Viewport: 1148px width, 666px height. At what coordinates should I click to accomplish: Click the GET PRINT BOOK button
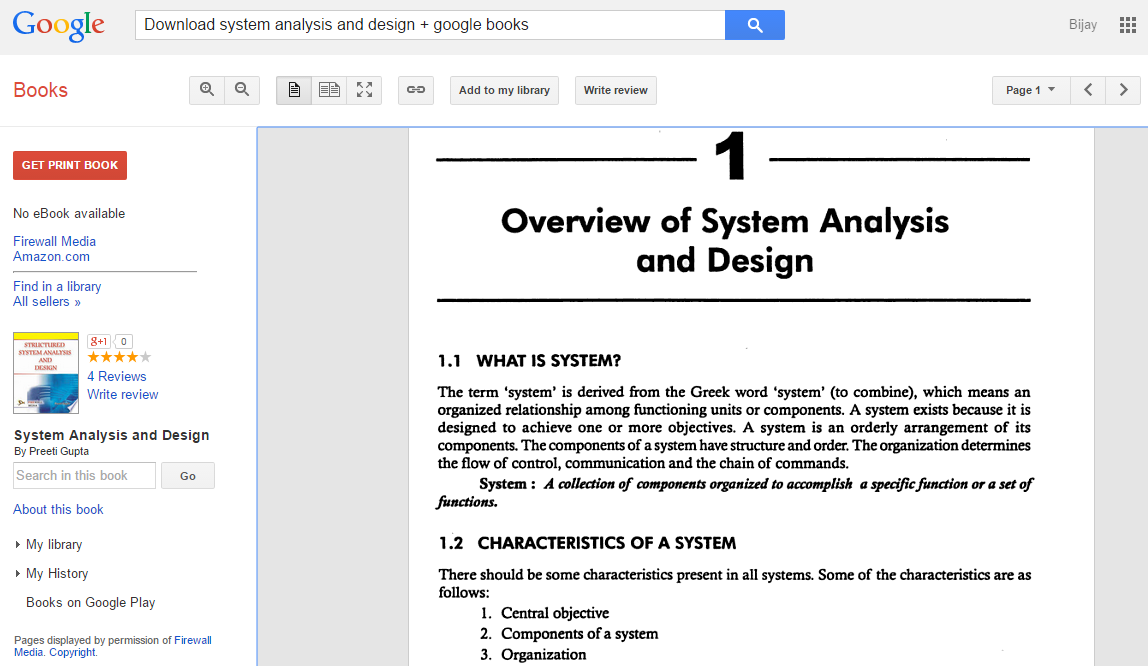click(70, 165)
